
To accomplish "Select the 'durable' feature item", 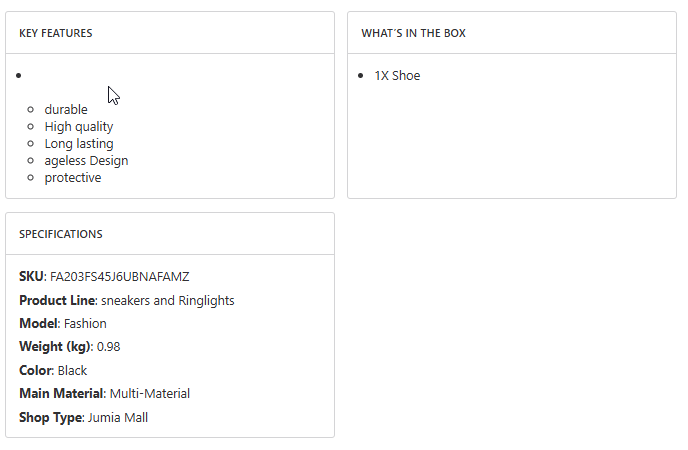I will tap(66, 109).
